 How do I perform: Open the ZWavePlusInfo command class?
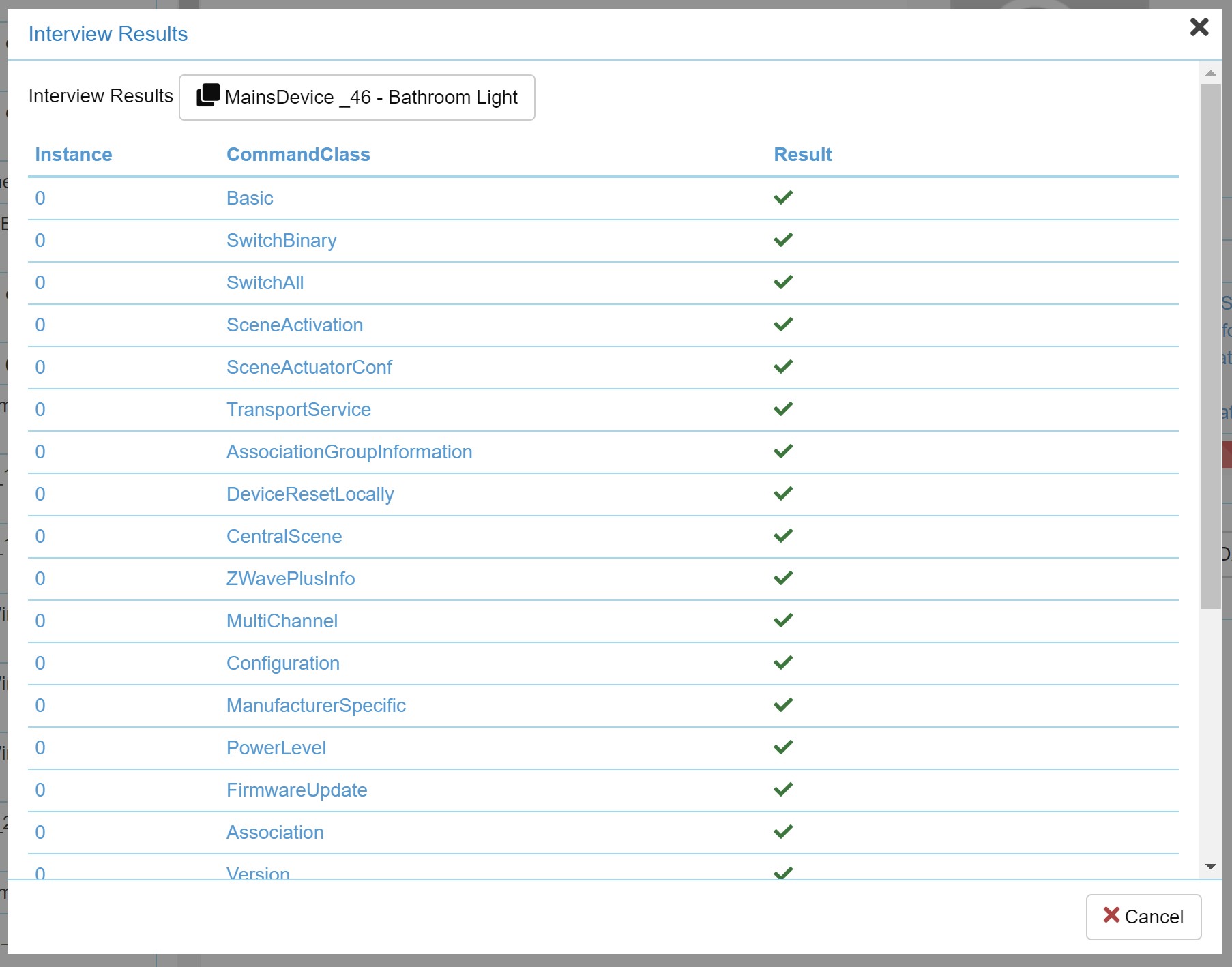click(291, 578)
